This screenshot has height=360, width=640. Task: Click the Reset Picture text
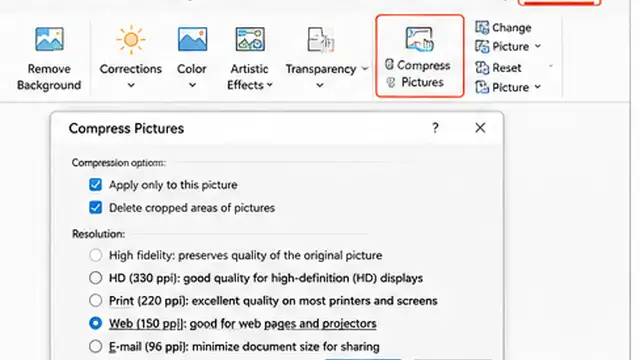pyautogui.click(x=510, y=77)
